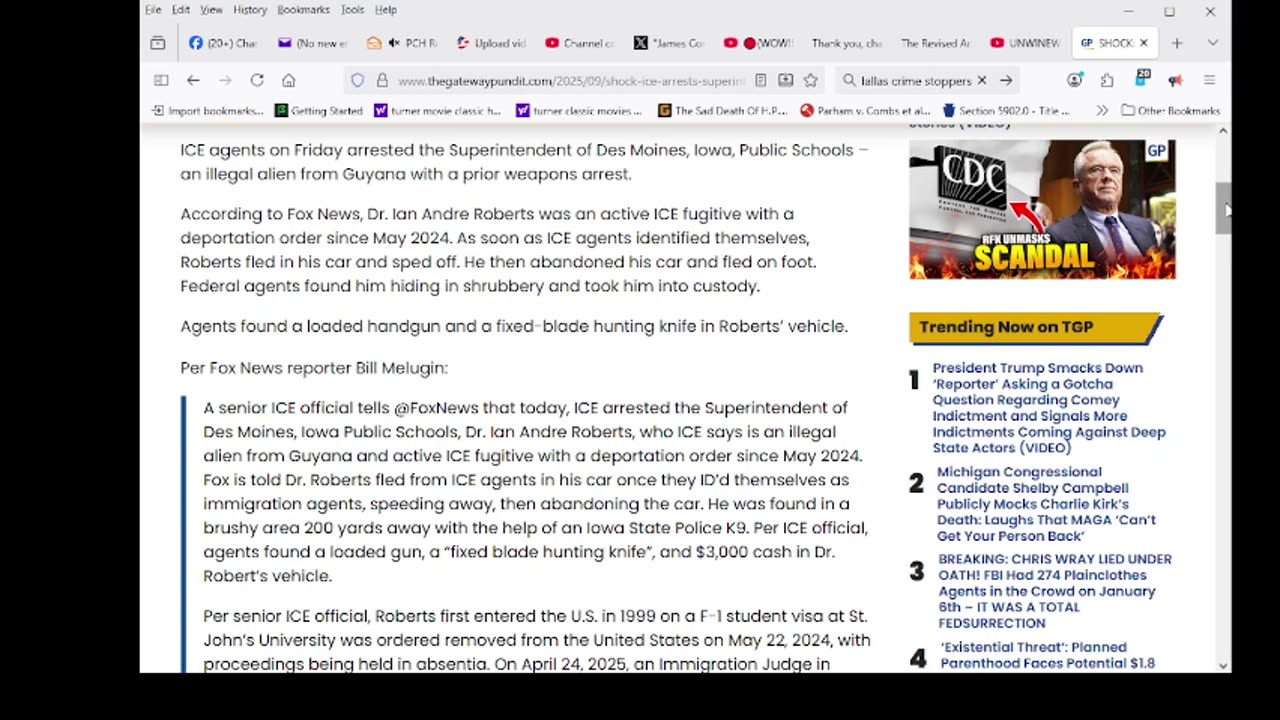This screenshot has width=1280, height=720.
Task: Open the Bookmarks menu
Action: click(x=303, y=10)
